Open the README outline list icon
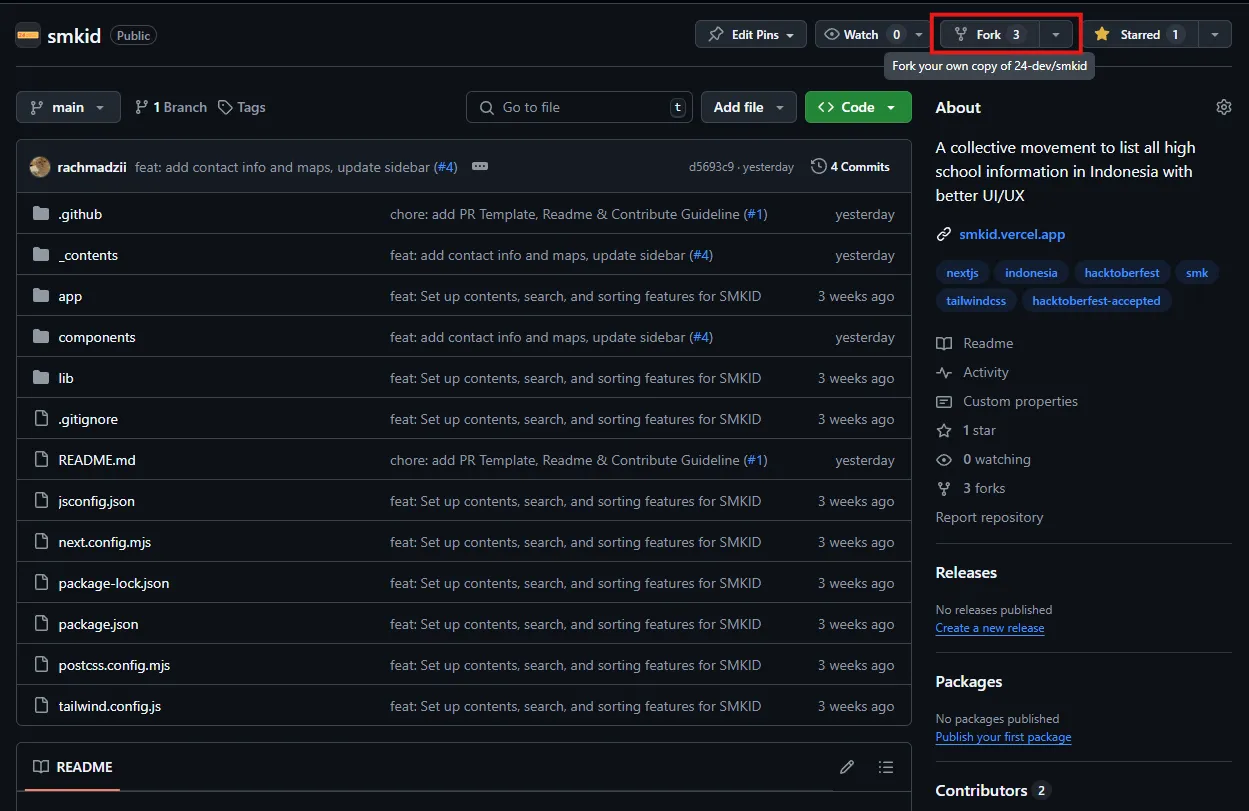The height and width of the screenshot is (811, 1249). click(x=885, y=767)
